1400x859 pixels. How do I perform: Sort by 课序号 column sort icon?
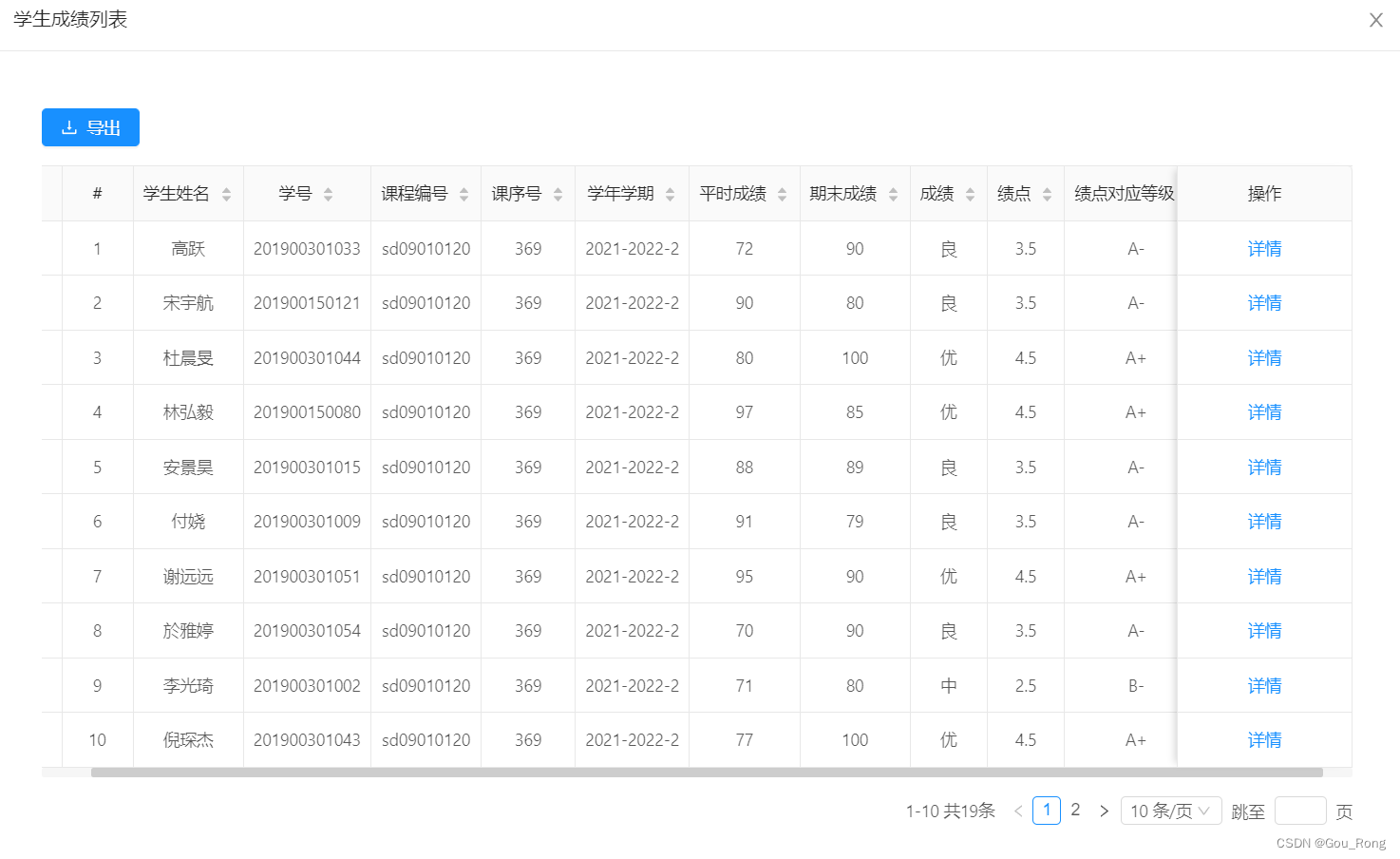click(558, 194)
